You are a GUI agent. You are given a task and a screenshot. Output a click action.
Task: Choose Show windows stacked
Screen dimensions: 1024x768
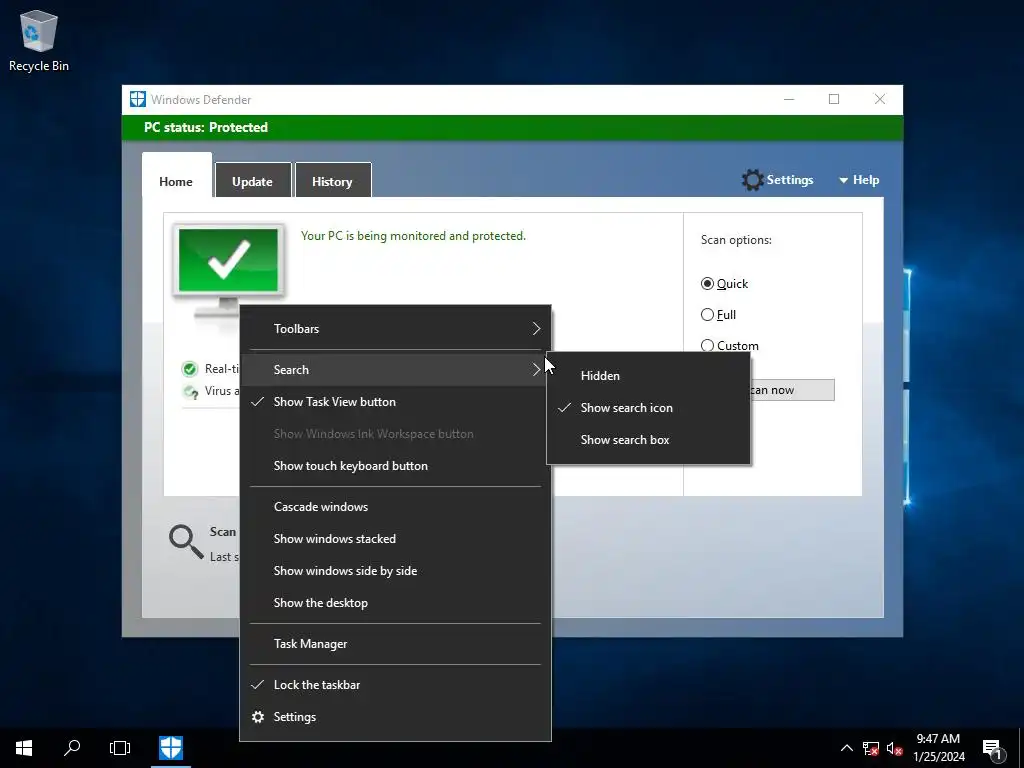tap(395, 539)
